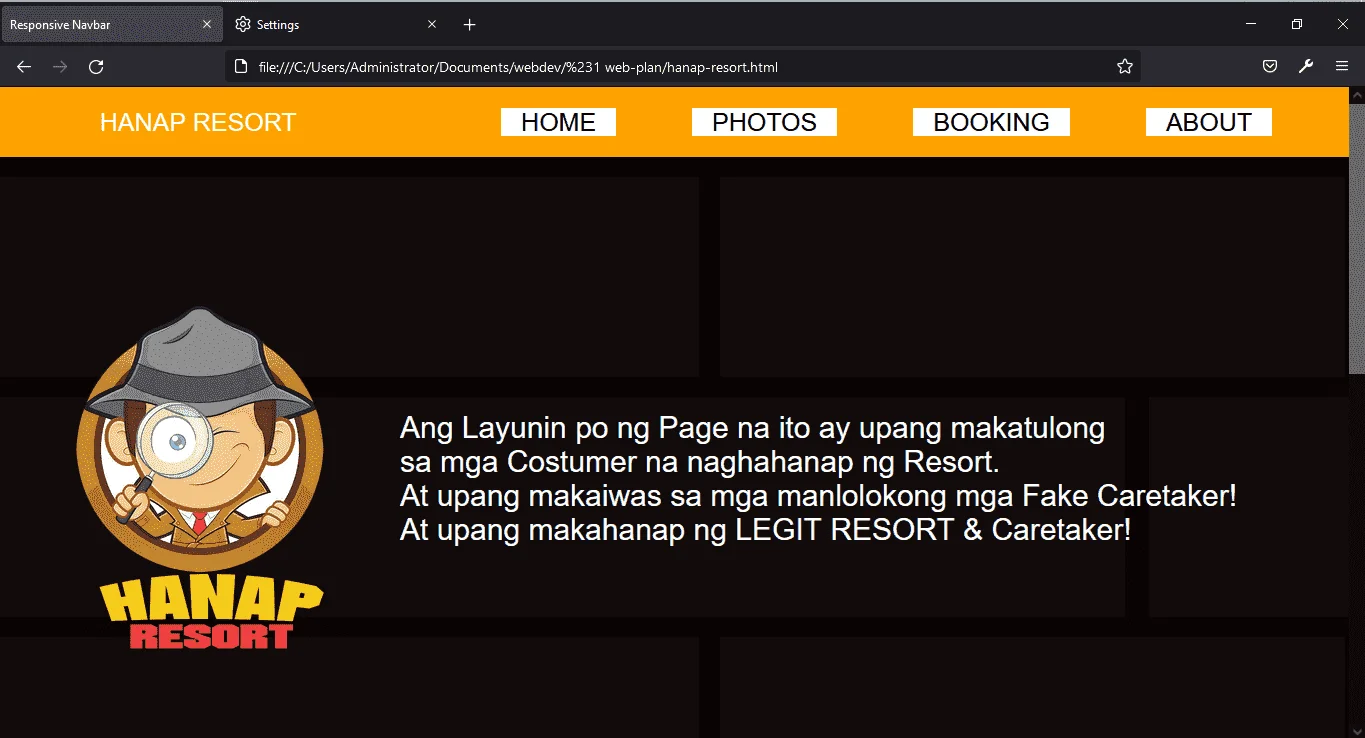
Task: Go to the BOOKING nav link
Action: point(991,122)
